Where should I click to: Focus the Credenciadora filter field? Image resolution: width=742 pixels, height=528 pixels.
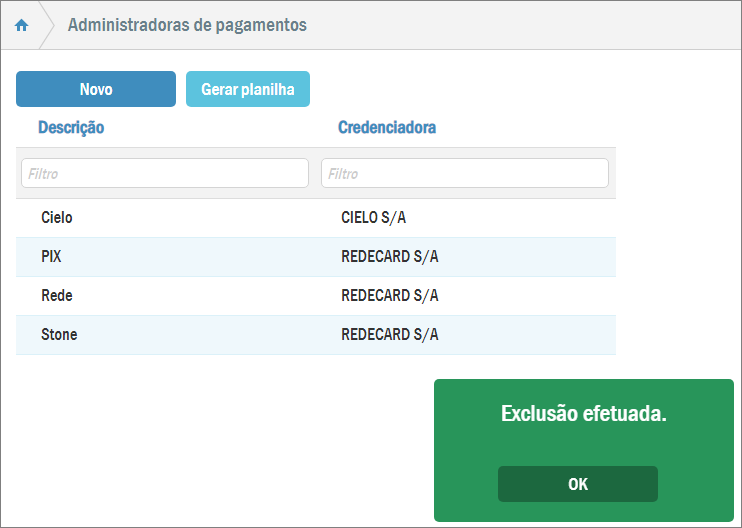(464, 173)
